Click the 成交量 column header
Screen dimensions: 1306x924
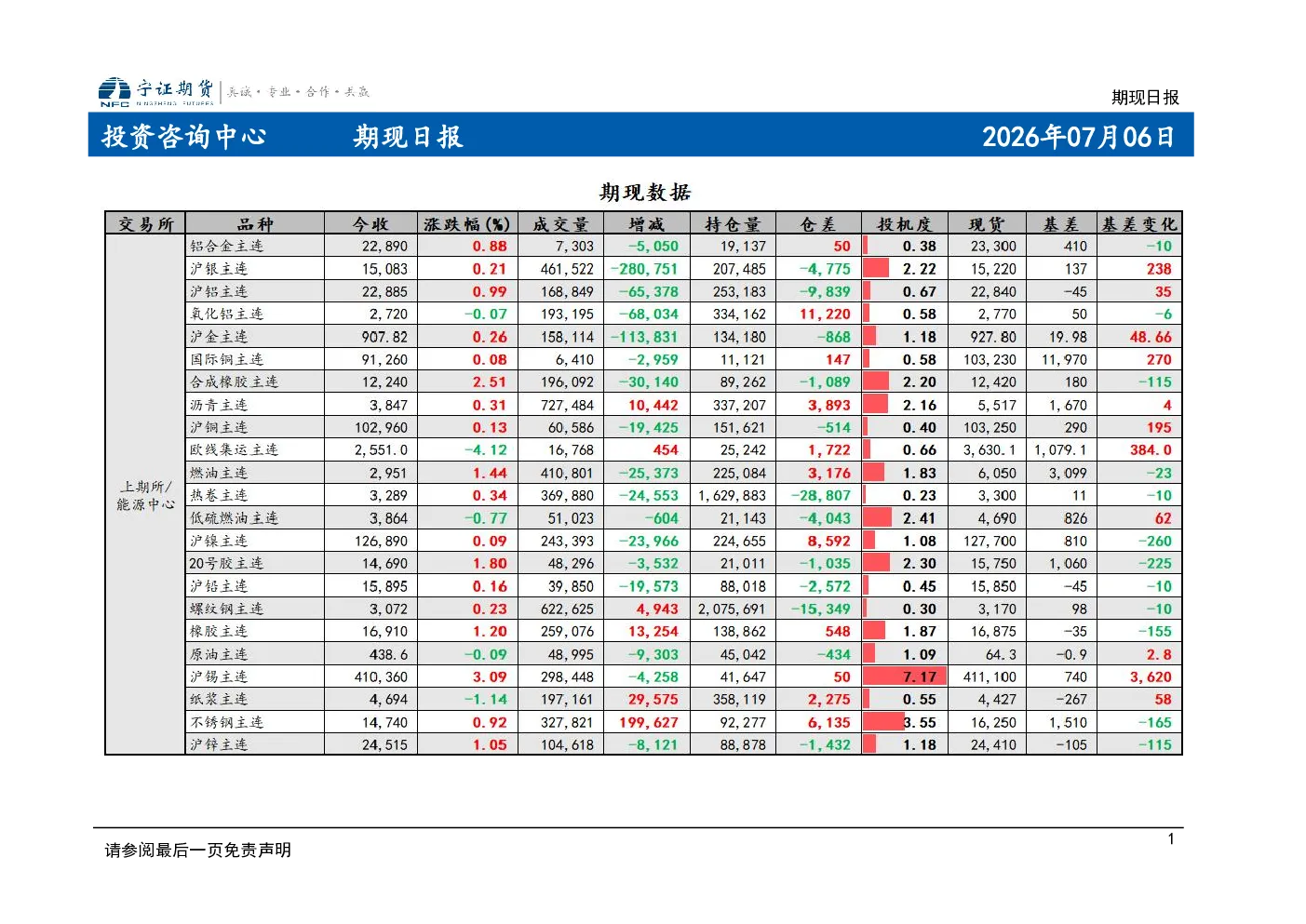[560, 224]
